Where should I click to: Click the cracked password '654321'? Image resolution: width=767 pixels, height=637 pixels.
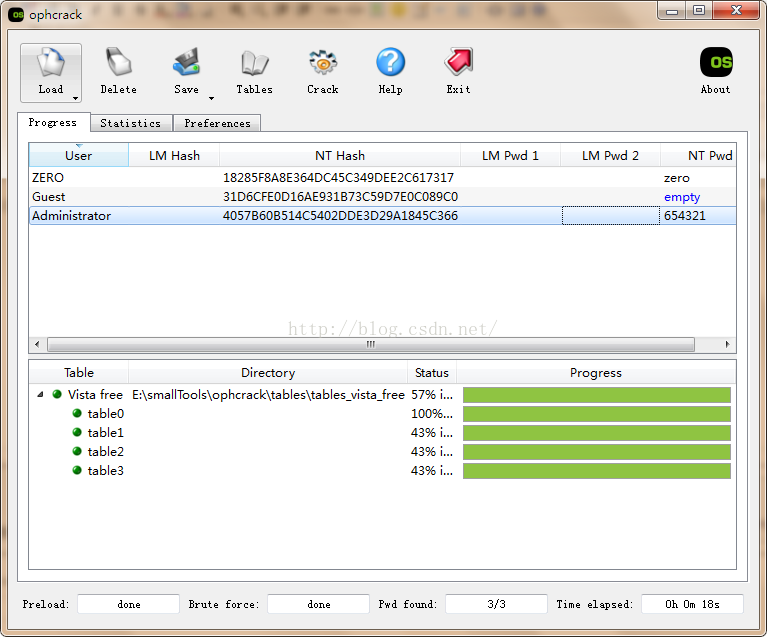(x=685, y=216)
